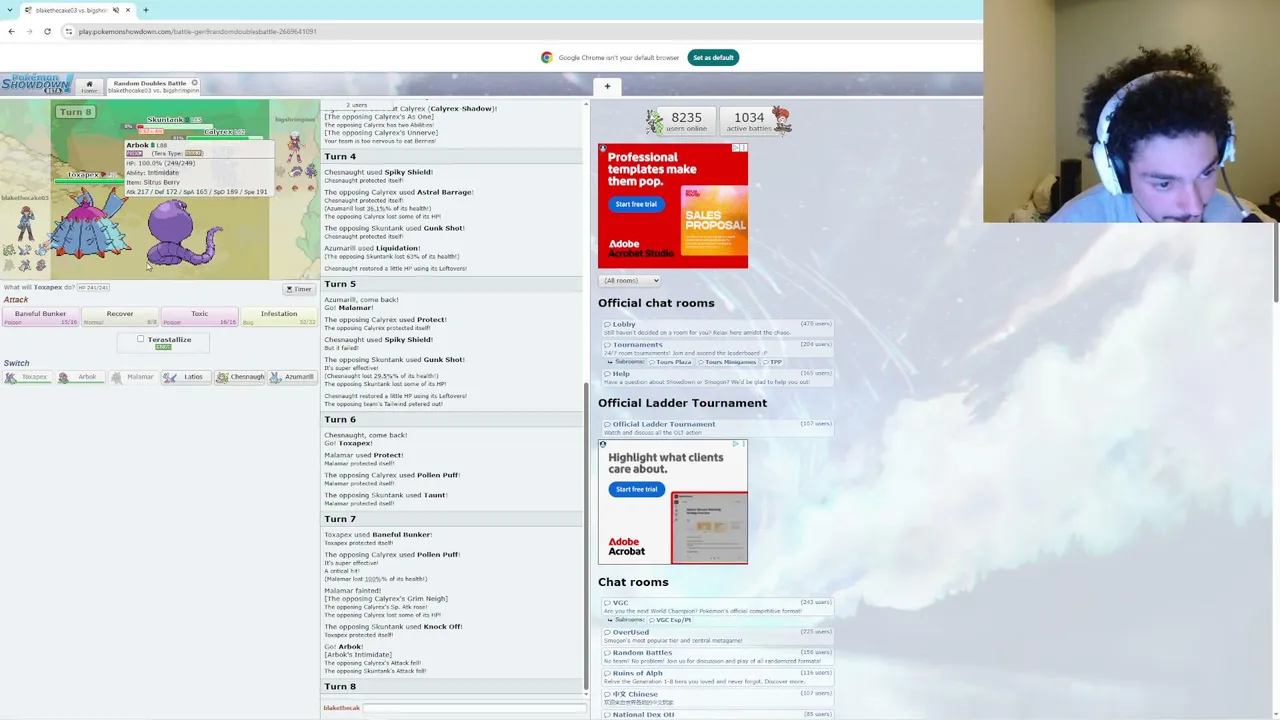Click the Chesnaught icon in the switch row
Image resolution: width=1280 pixels, height=720 pixels.
[x=222, y=377]
